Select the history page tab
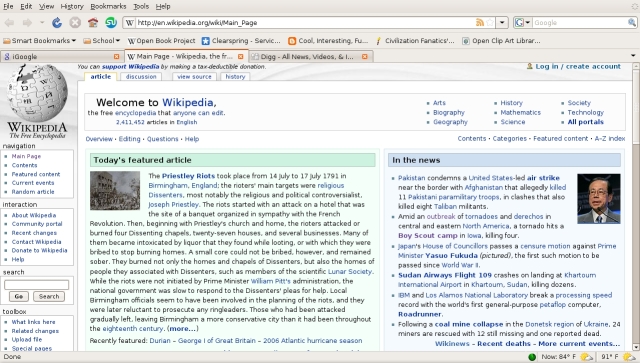This screenshot has width=640, height=363. coord(235,77)
